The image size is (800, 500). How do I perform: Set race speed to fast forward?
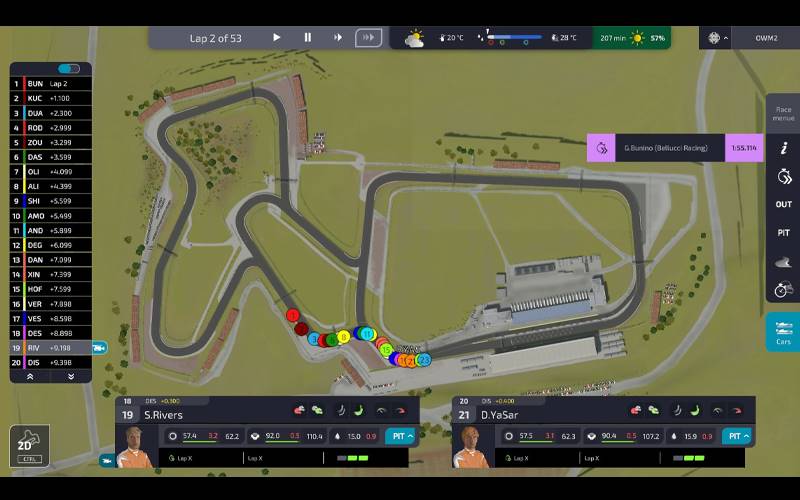338,38
